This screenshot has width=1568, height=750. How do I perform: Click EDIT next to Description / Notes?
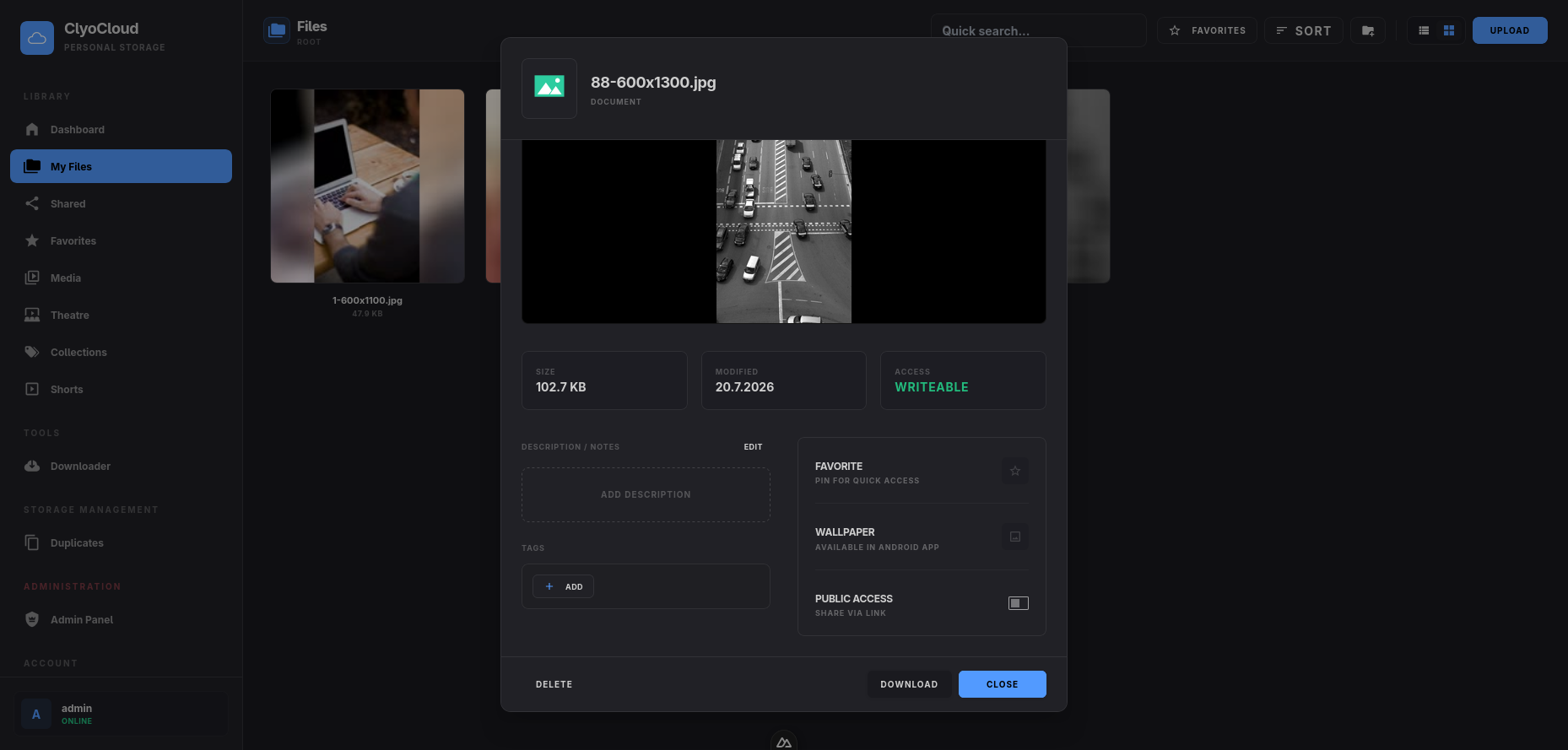(x=753, y=446)
